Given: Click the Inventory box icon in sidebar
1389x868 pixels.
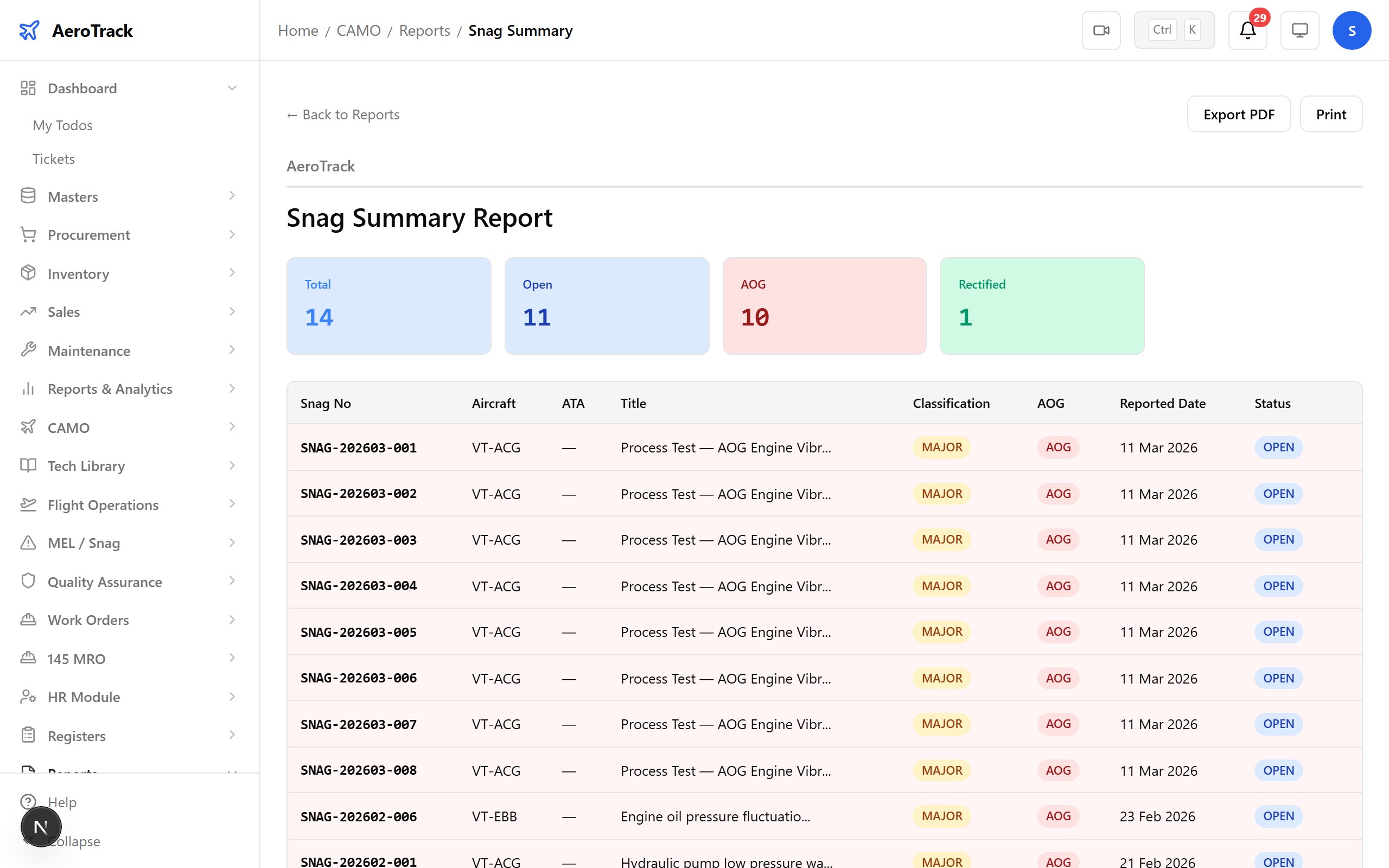Looking at the screenshot, I should 28,273.
